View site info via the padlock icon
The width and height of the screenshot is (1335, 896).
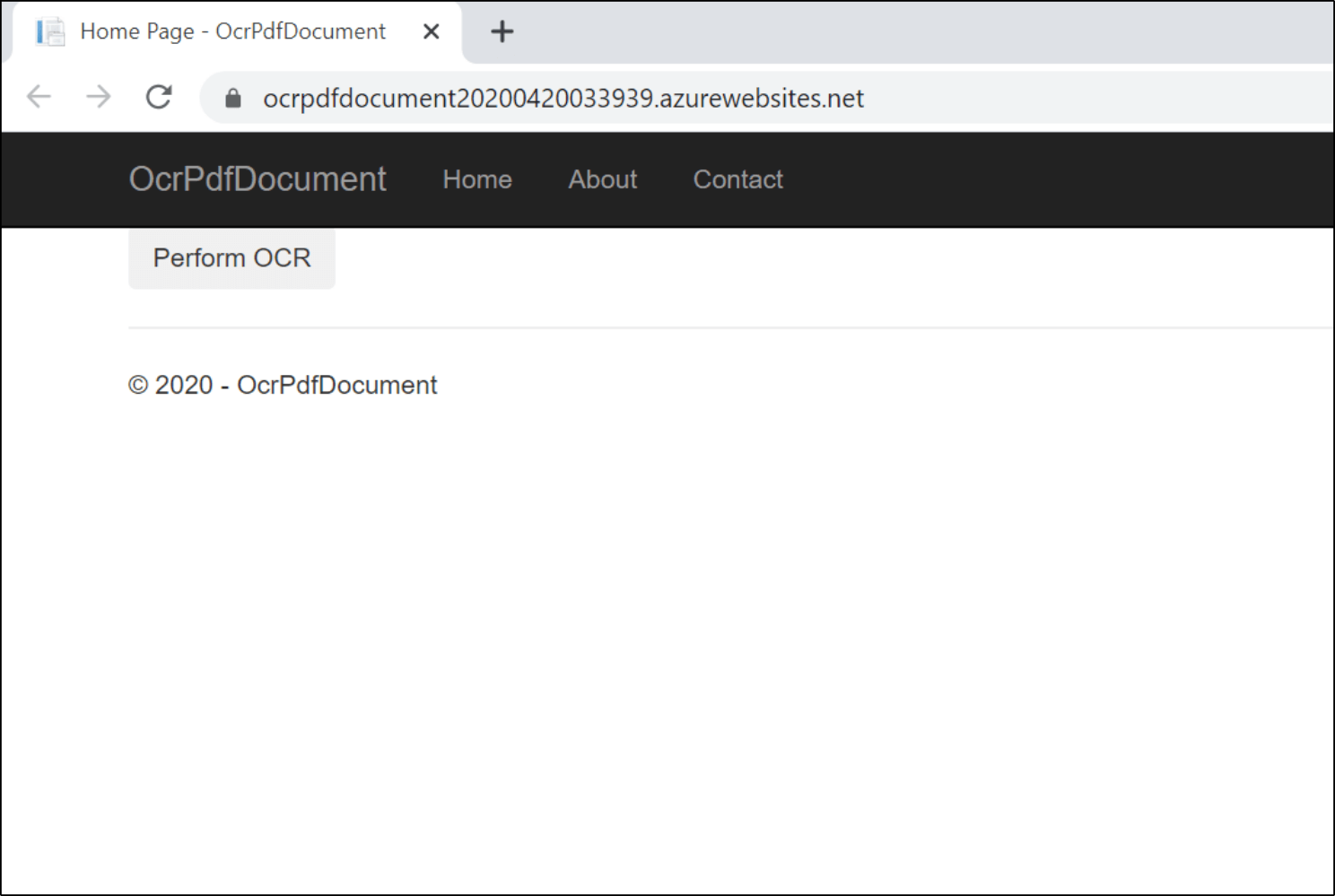(233, 98)
